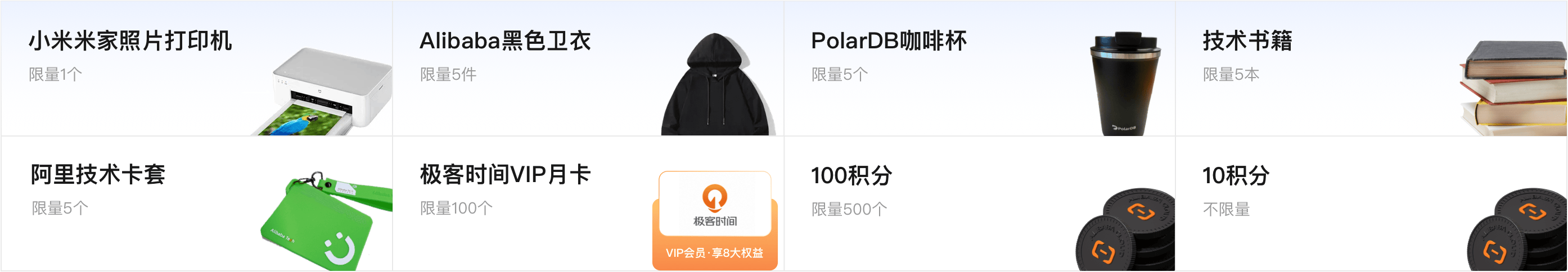The image size is (1568, 272).
Task: Open the PolarDB咖啡杯 prize title
Action: click(x=889, y=41)
